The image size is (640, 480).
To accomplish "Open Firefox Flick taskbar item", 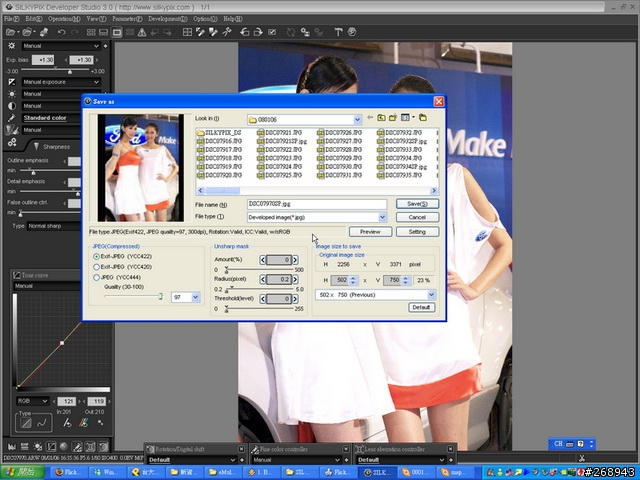I will pyautogui.click(x=68, y=472).
